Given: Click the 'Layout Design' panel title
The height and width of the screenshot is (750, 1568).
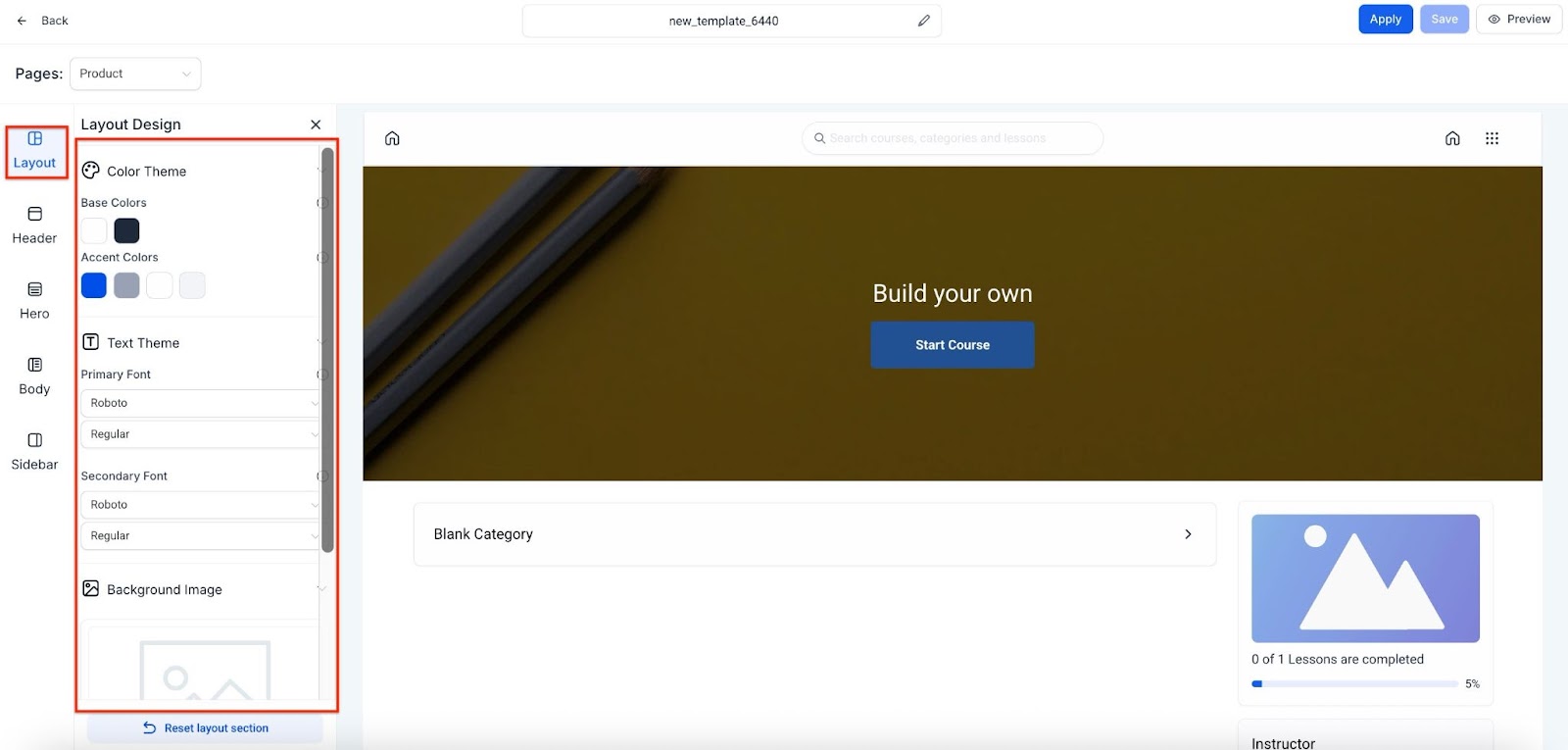Looking at the screenshot, I should (x=130, y=125).
